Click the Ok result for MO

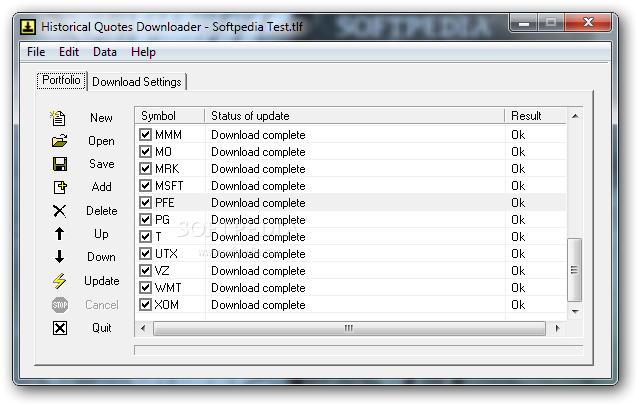(518, 152)
